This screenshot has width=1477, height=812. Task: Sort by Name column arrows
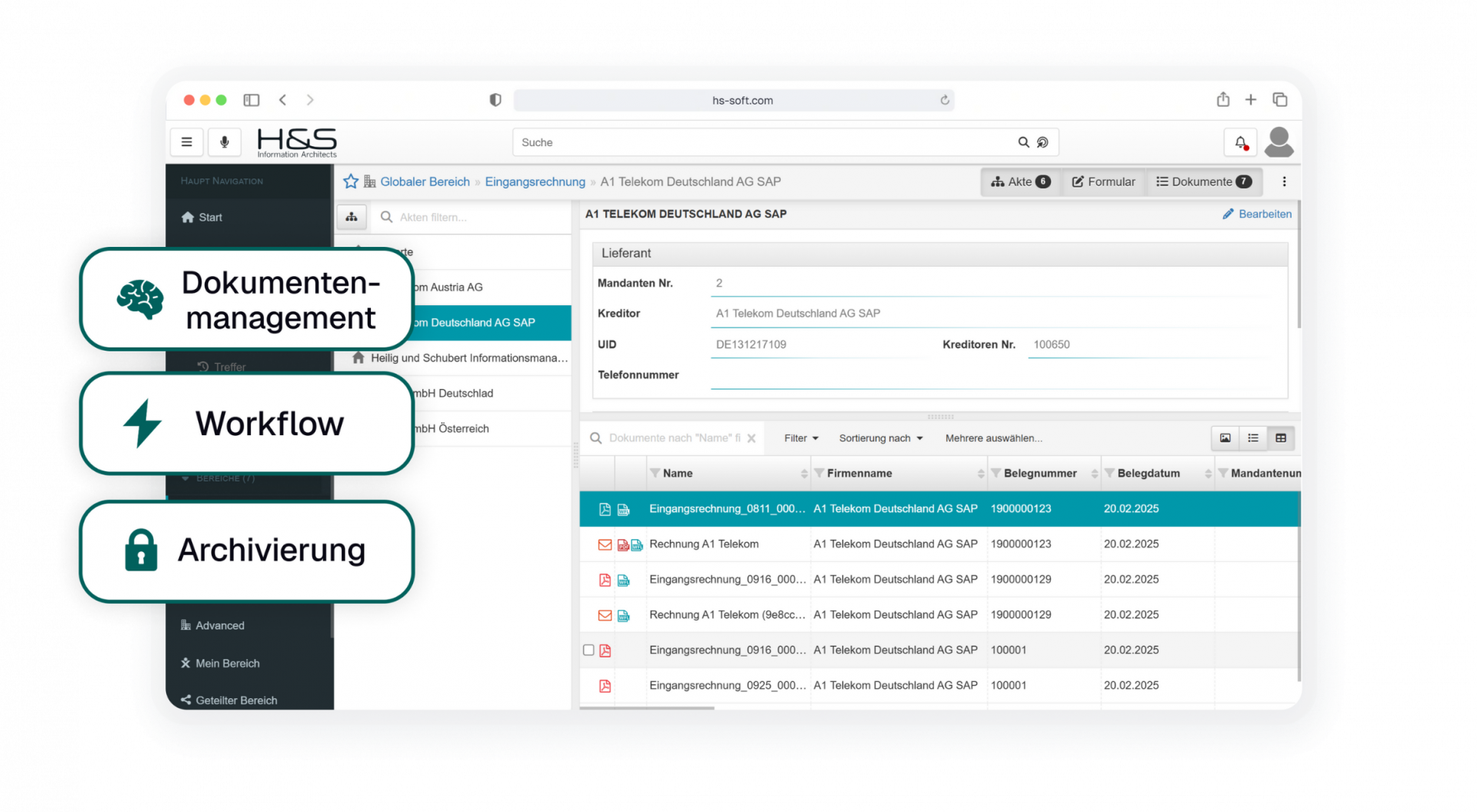click(804, 474)
